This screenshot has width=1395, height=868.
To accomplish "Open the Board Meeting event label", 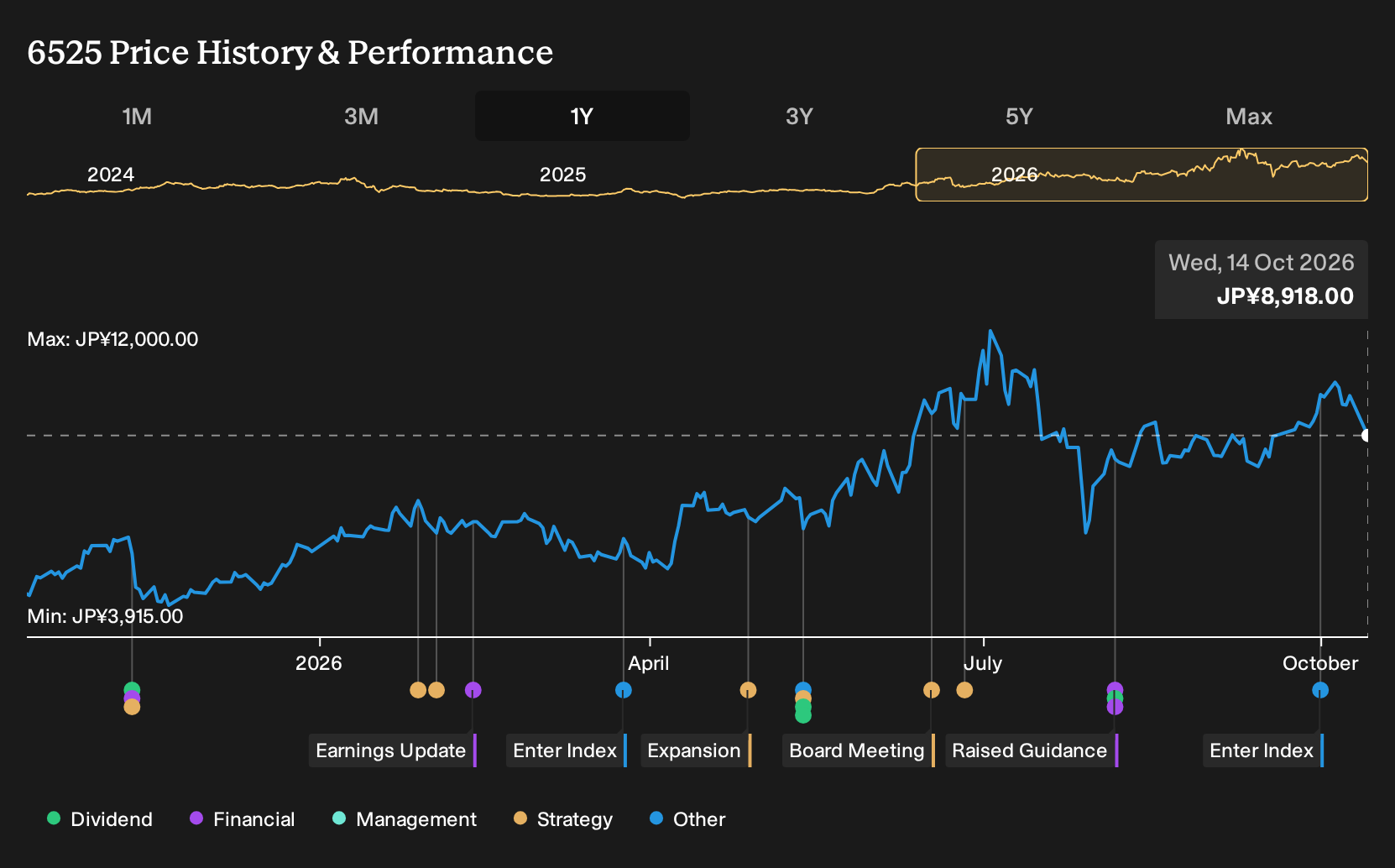I will tap(858, 750).
